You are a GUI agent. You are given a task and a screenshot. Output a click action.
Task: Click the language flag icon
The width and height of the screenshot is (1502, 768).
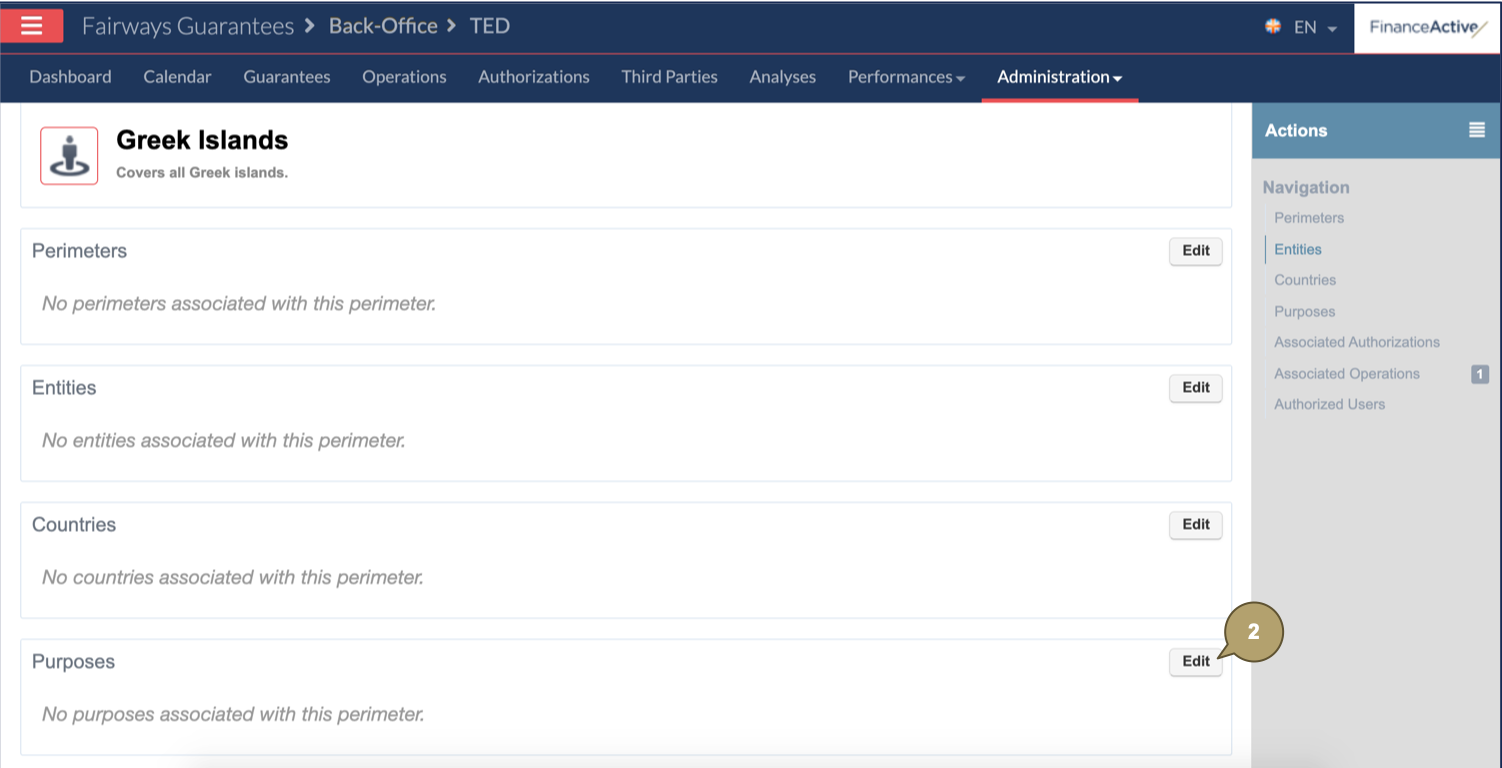click(x=1273, y=27)
